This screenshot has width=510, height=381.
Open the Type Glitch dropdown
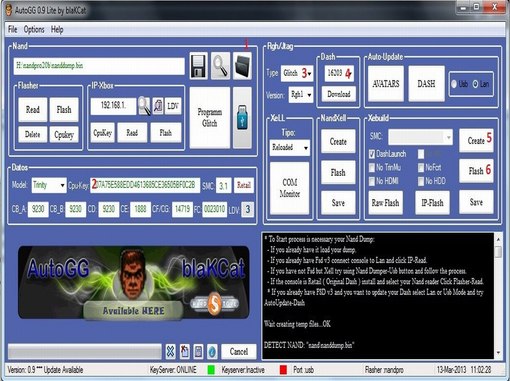pyautogui.click(x=297, y=73)
